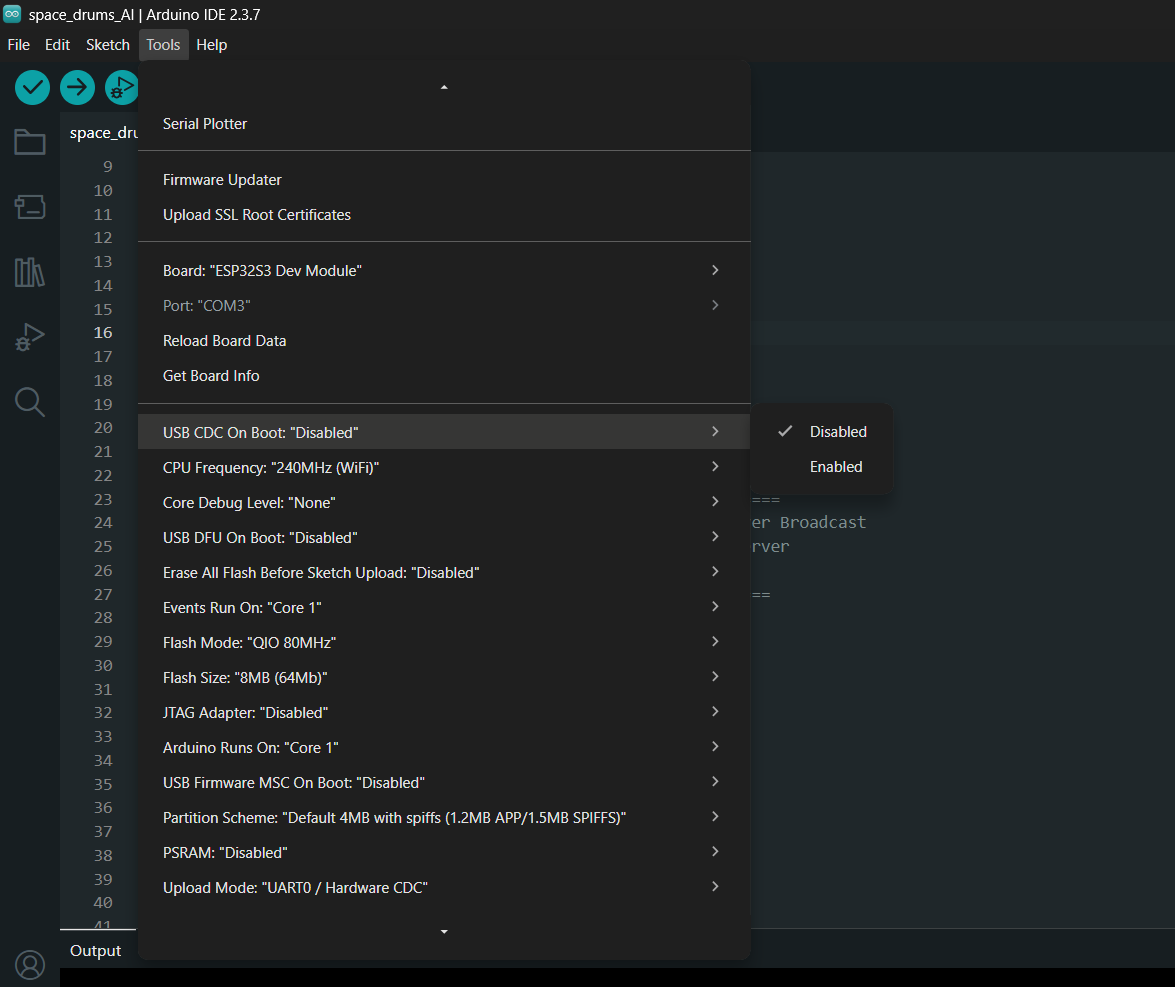This screenshot has width=1175, height=987.
Task: Expand Core Debug Level submenu
Action: [x=444, y=503]
